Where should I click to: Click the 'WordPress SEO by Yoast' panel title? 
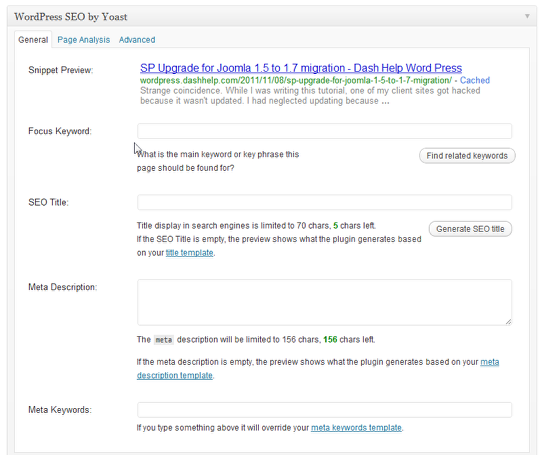click(x=71, y=17)
